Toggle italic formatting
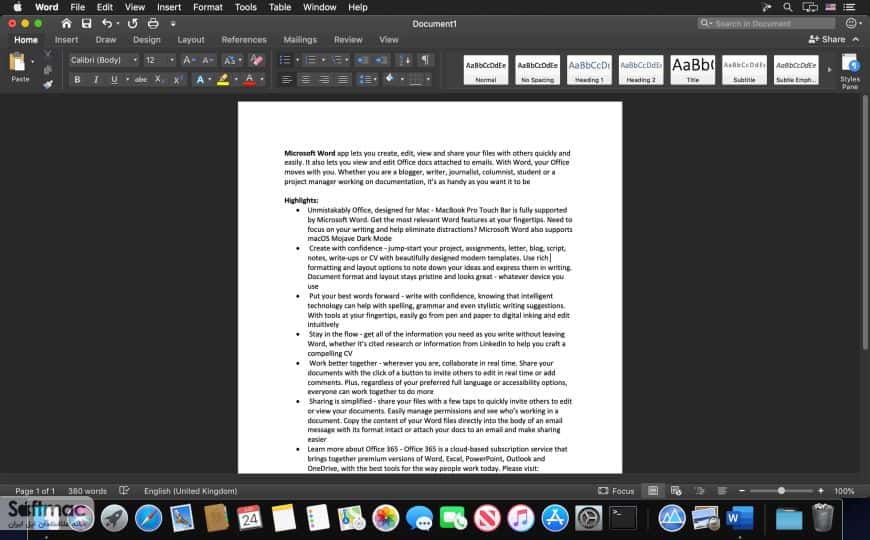Viewport: 870px width, 540px height. pyautogui.click(x=95, y=80)
